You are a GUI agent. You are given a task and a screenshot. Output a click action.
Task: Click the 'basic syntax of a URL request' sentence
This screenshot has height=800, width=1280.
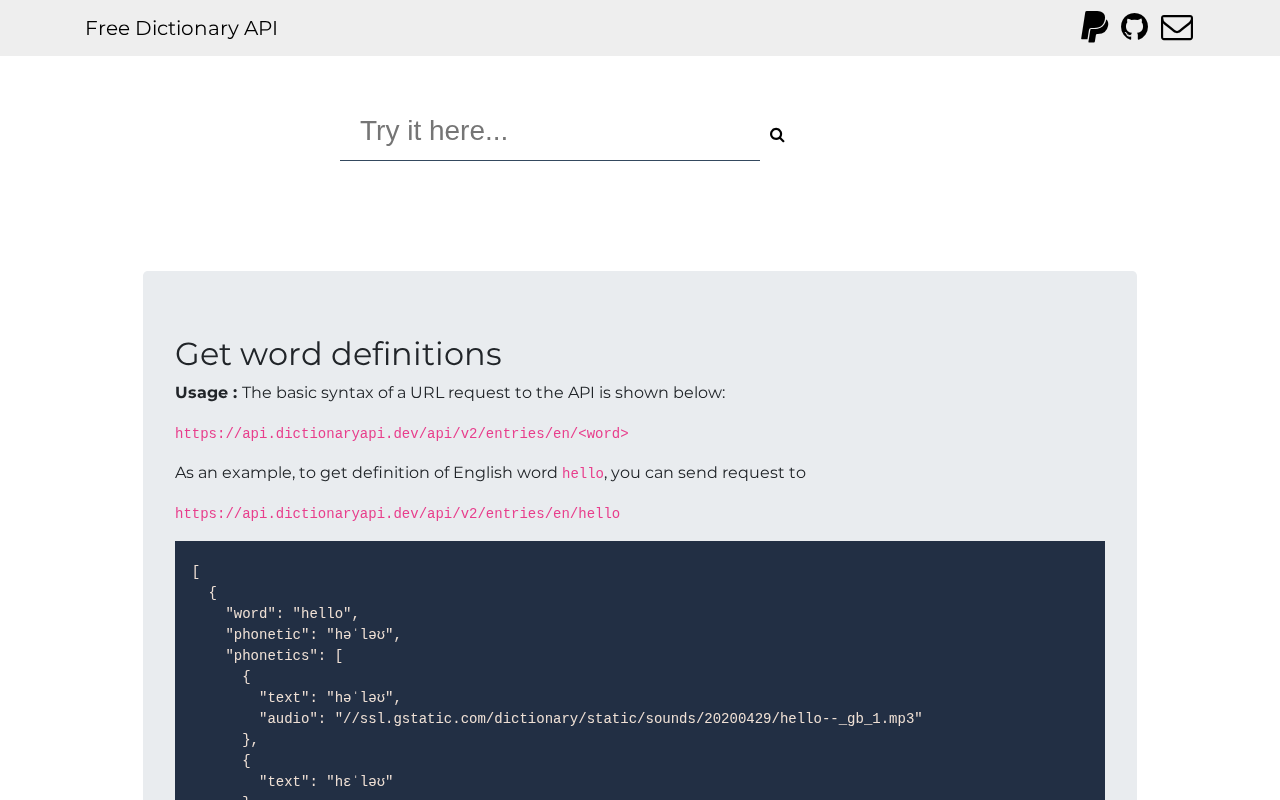(x=483, y=393)
